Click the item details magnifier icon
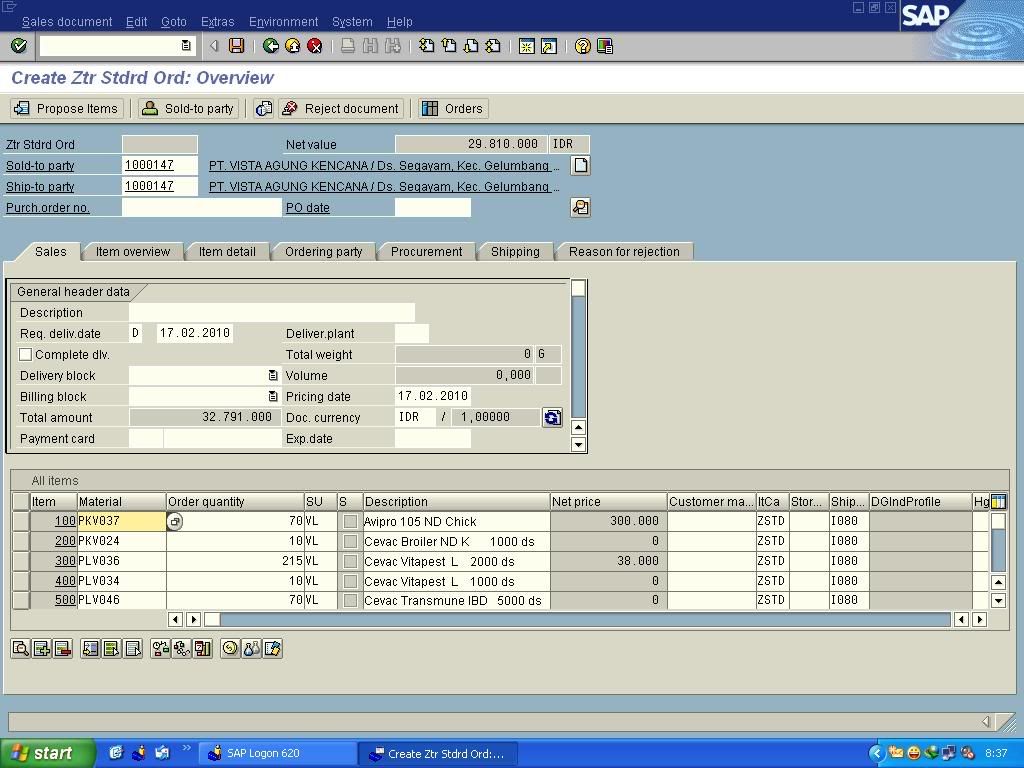This screenshot has height=768, width=1024. tap(20, 649)
